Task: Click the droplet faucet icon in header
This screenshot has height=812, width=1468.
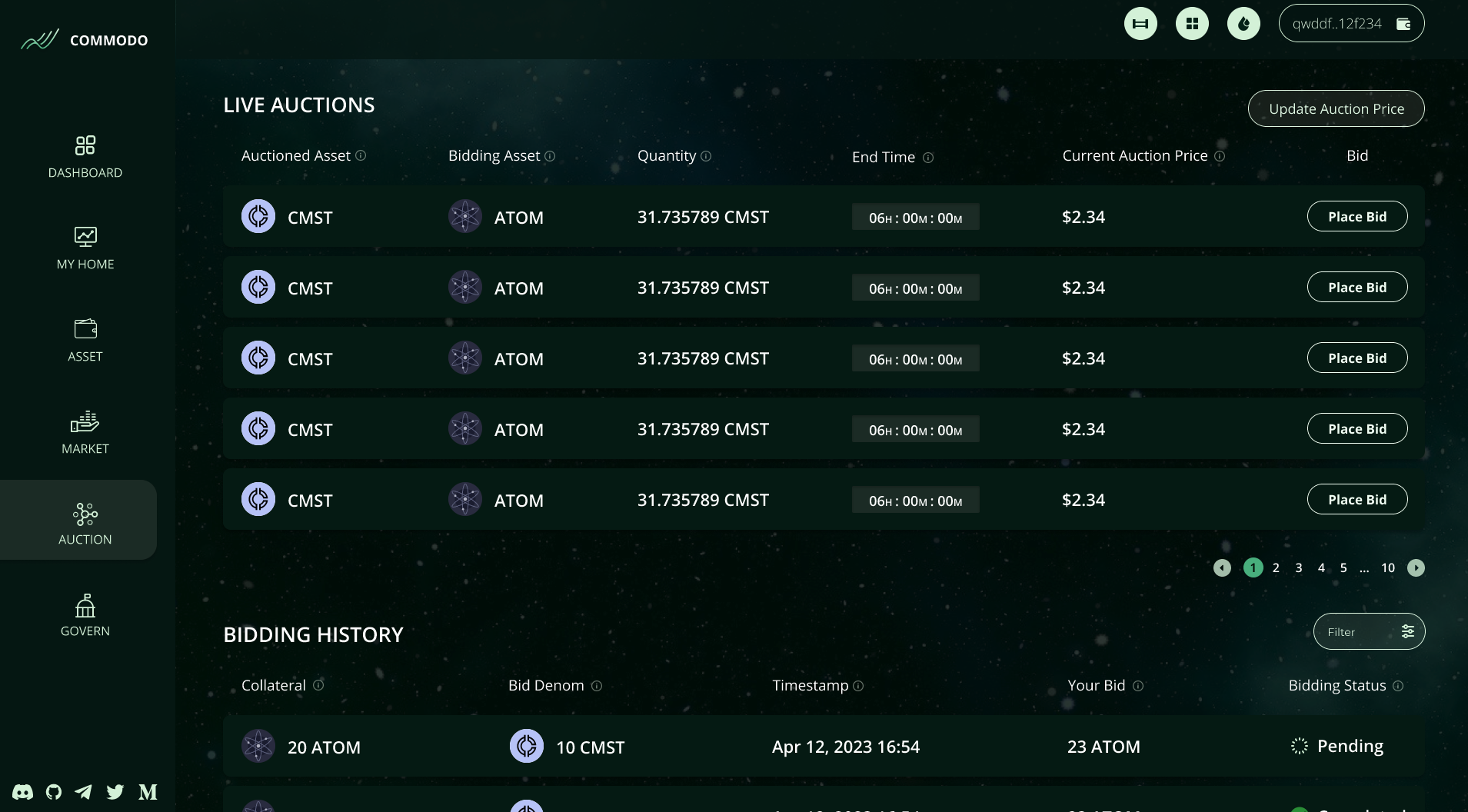Action: coord(1243,24)
